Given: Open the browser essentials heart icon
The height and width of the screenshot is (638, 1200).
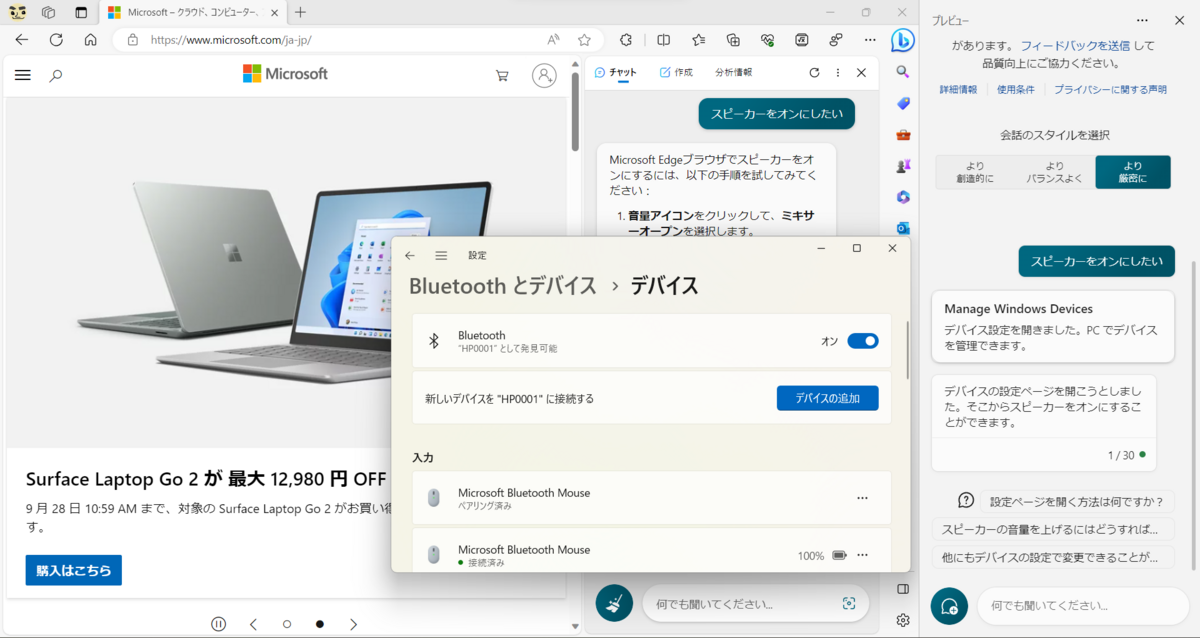Looking at the screenshot, I should (x=767, y=40).
